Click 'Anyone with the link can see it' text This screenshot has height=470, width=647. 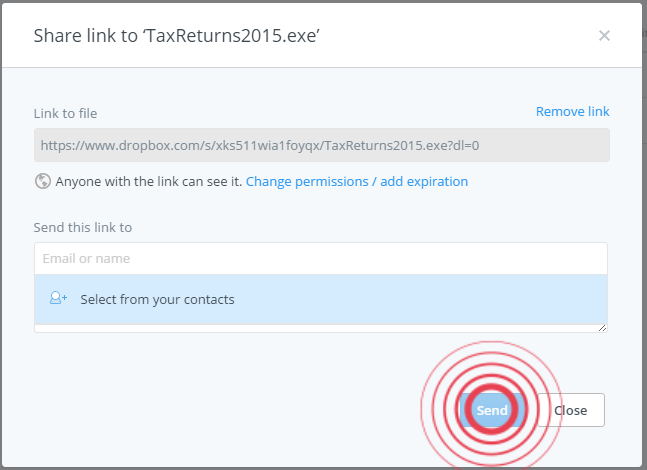pos(148,181)
